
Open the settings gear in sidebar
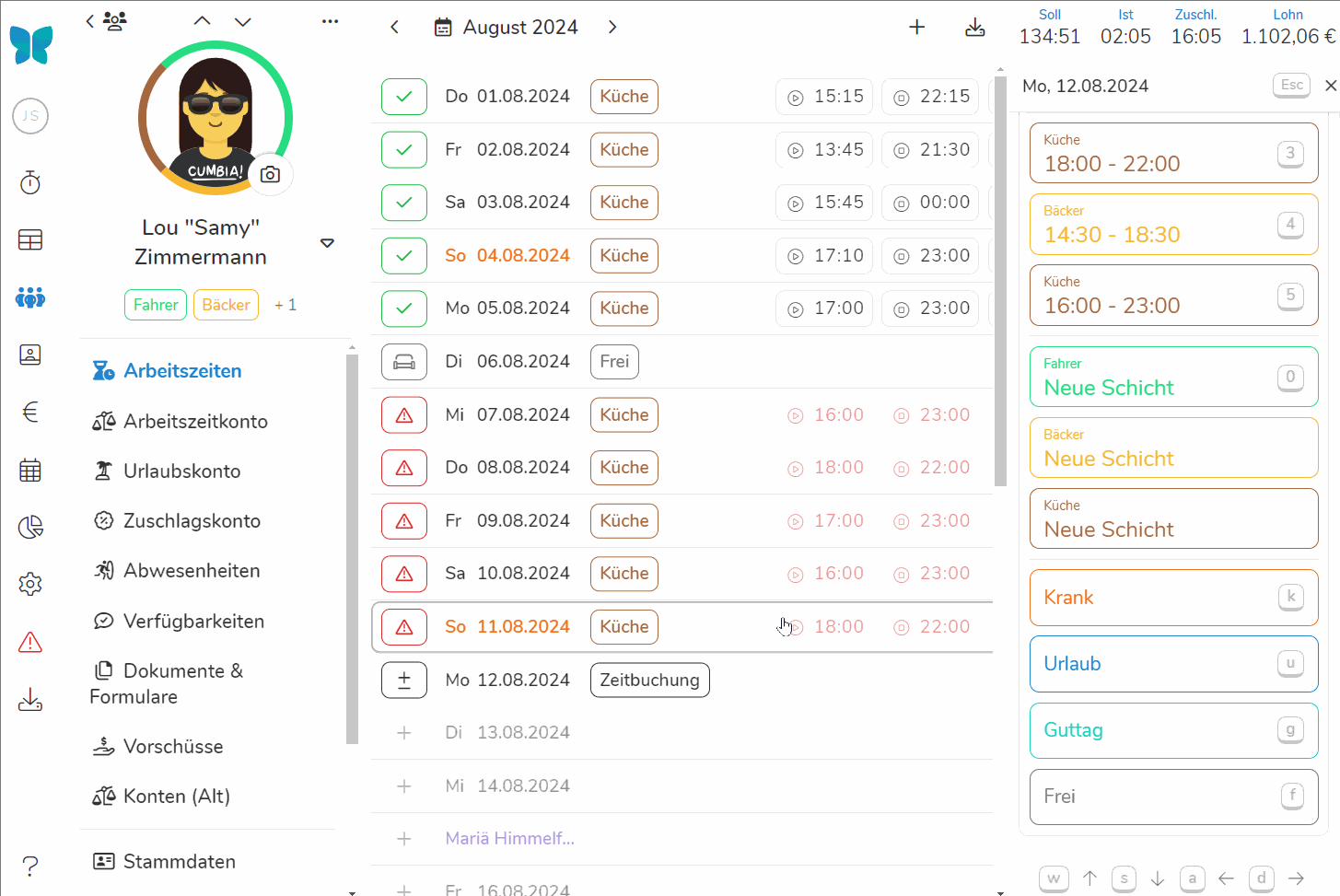[30, 584]
